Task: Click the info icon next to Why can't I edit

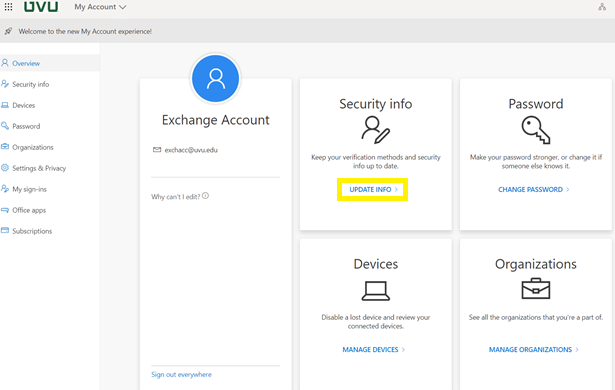Action: (206, 195)
